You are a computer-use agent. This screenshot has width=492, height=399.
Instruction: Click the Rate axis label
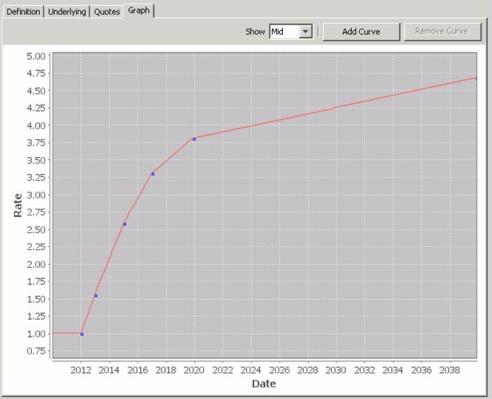tap(18, 205)
